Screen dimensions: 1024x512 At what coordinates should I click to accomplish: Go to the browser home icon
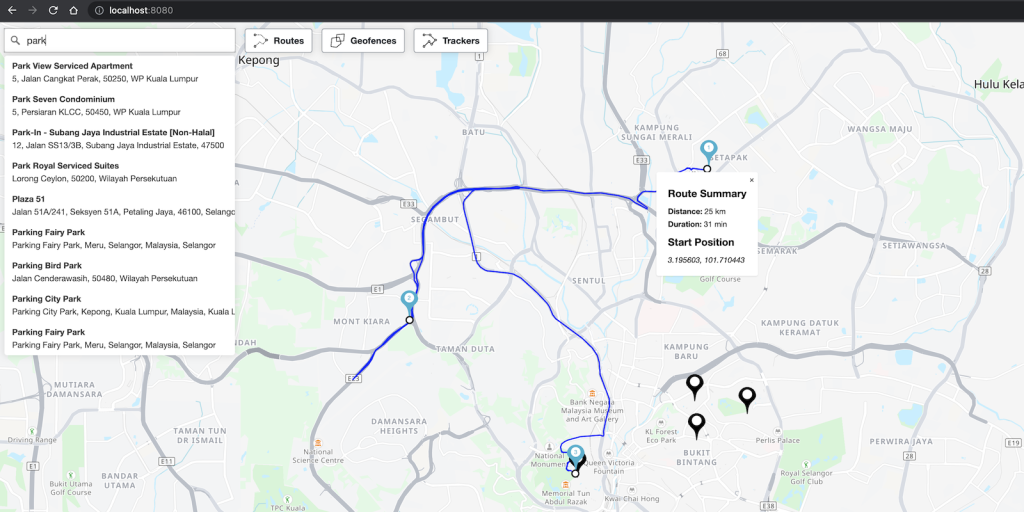(x=74, y=10)
